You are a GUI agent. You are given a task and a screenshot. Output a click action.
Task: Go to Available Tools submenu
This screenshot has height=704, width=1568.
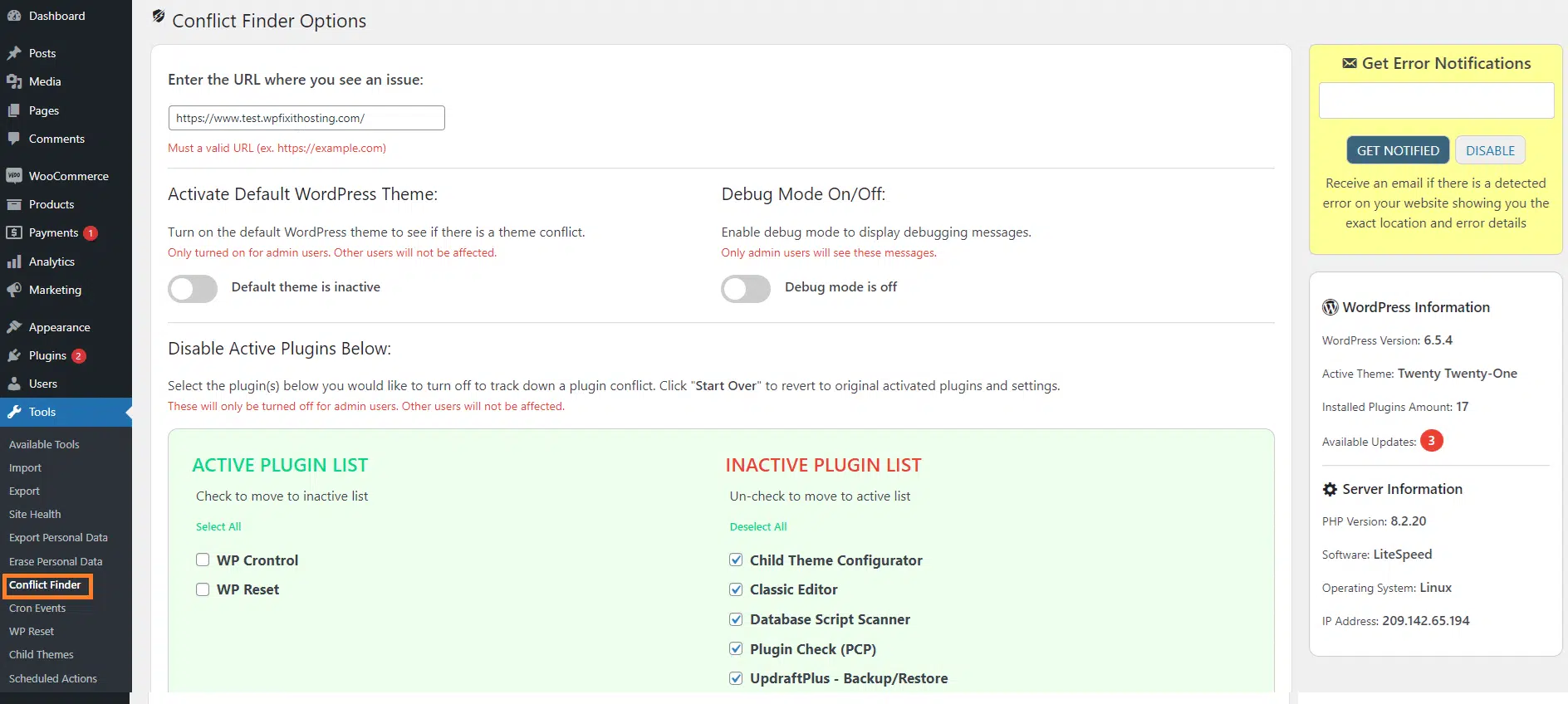point(44,444)
